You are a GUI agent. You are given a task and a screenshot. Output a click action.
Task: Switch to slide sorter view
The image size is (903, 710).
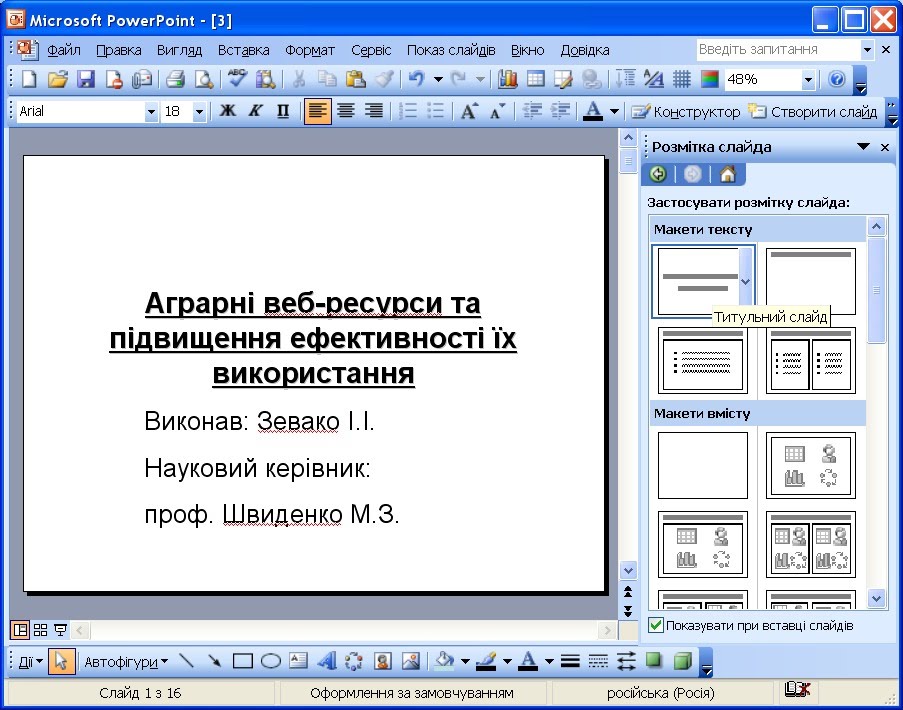point(40,630)
